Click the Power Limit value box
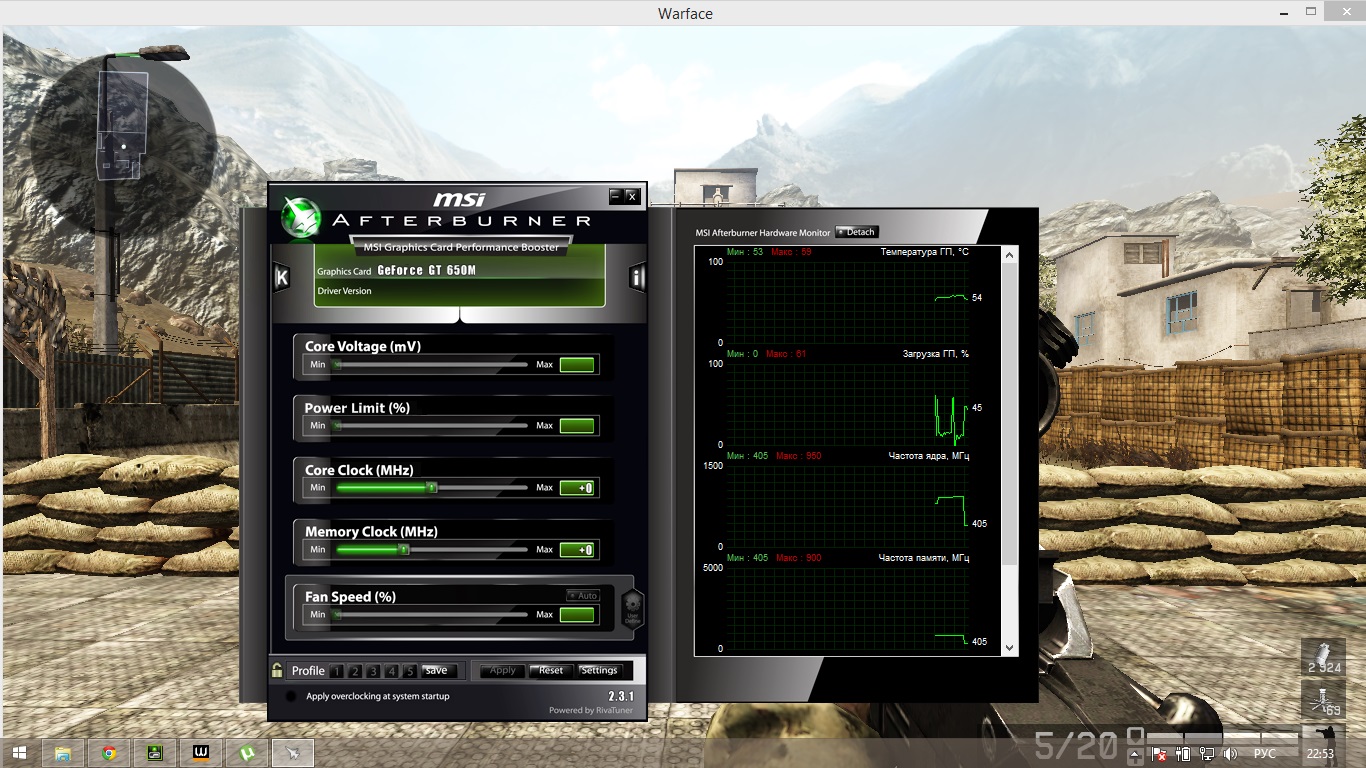Screen dimensions: 1366x768 click(x=578, y=426)
